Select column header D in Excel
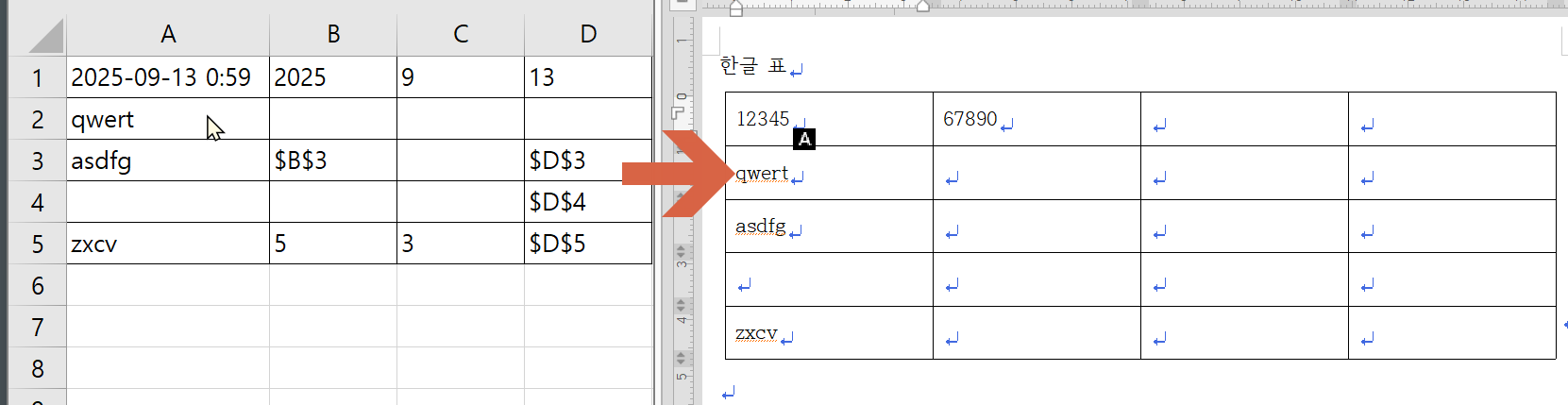 pyautogui.click(x=588, y=35)
